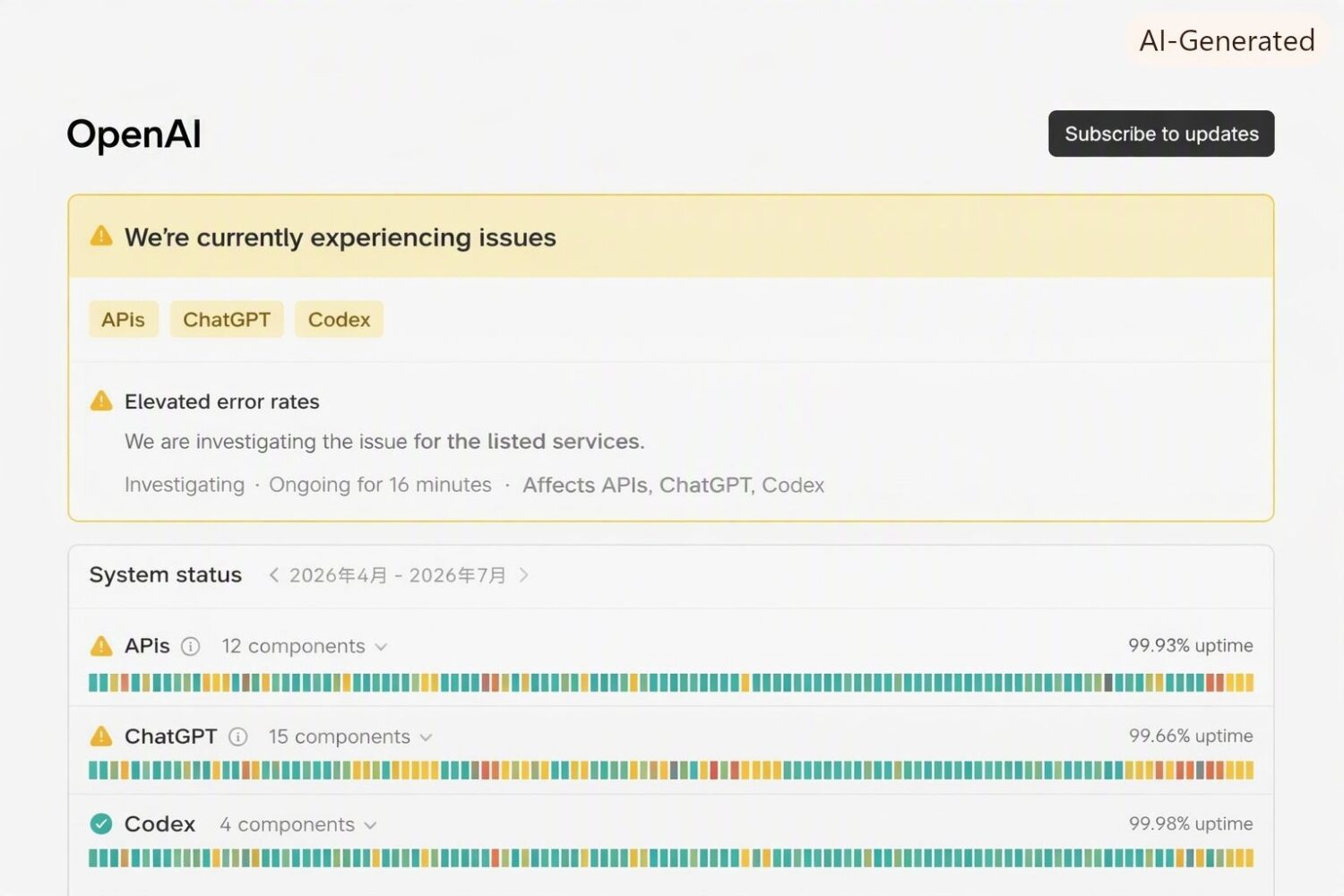Open the info icon next to APIs
This screenshot has width=1344, height=896.
coord(191,646)
